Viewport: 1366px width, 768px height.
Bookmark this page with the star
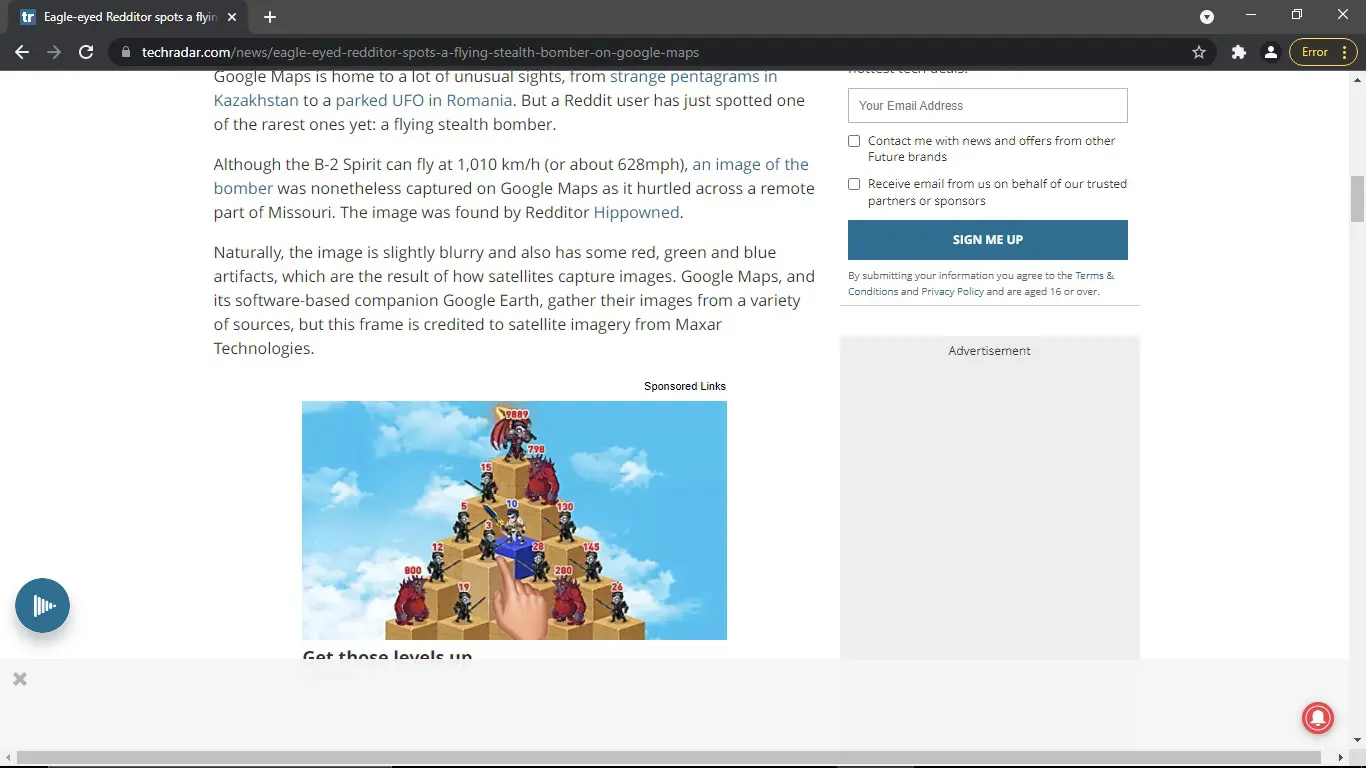pos(1198,52)
